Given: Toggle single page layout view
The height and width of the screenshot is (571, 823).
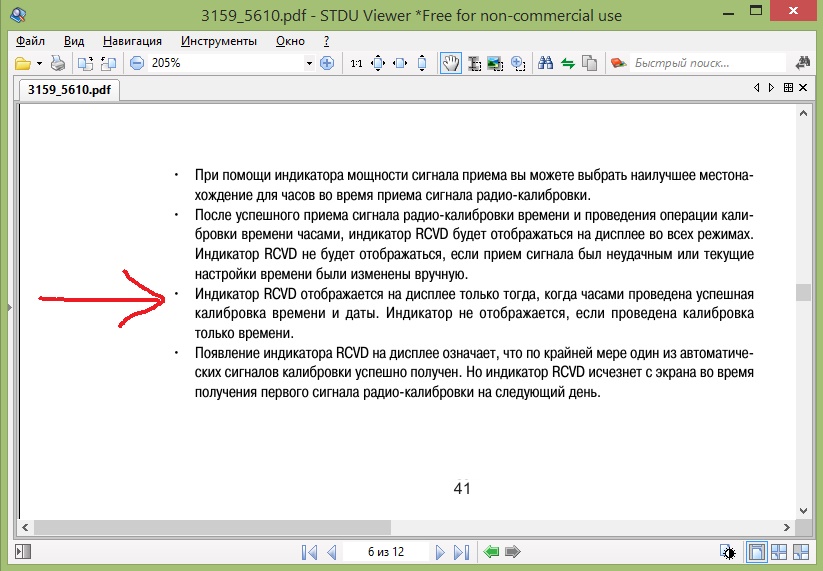Looking at the screenshot, I should (x=758, y=552).
